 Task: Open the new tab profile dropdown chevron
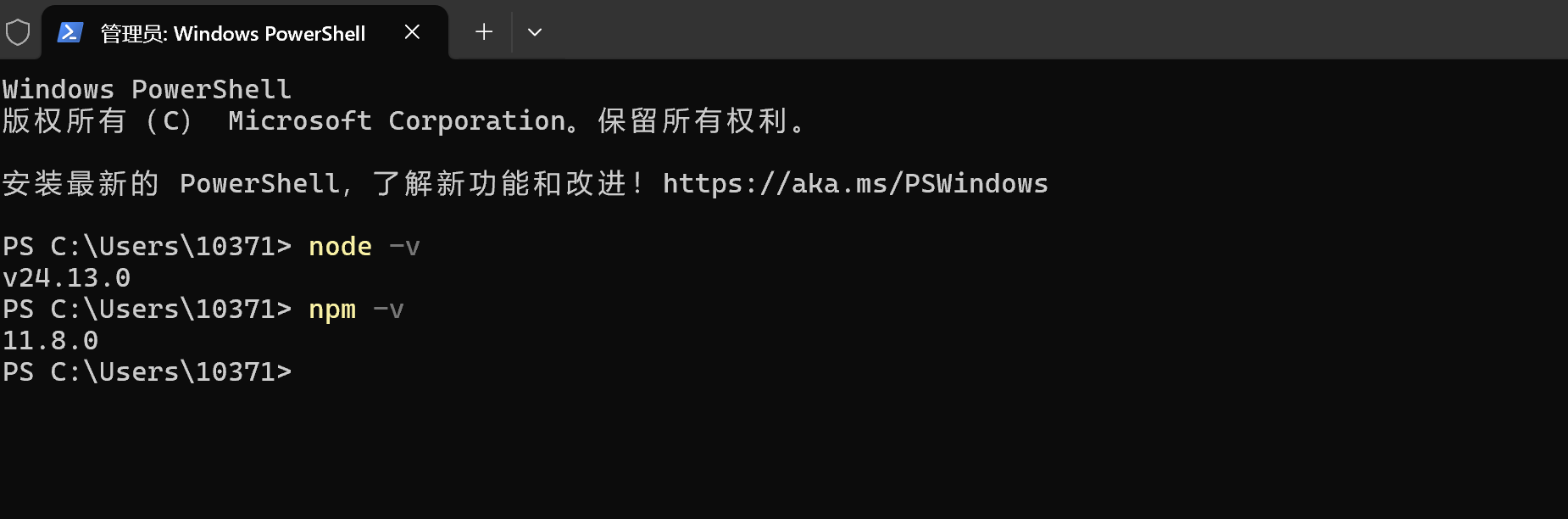point(534,31)
